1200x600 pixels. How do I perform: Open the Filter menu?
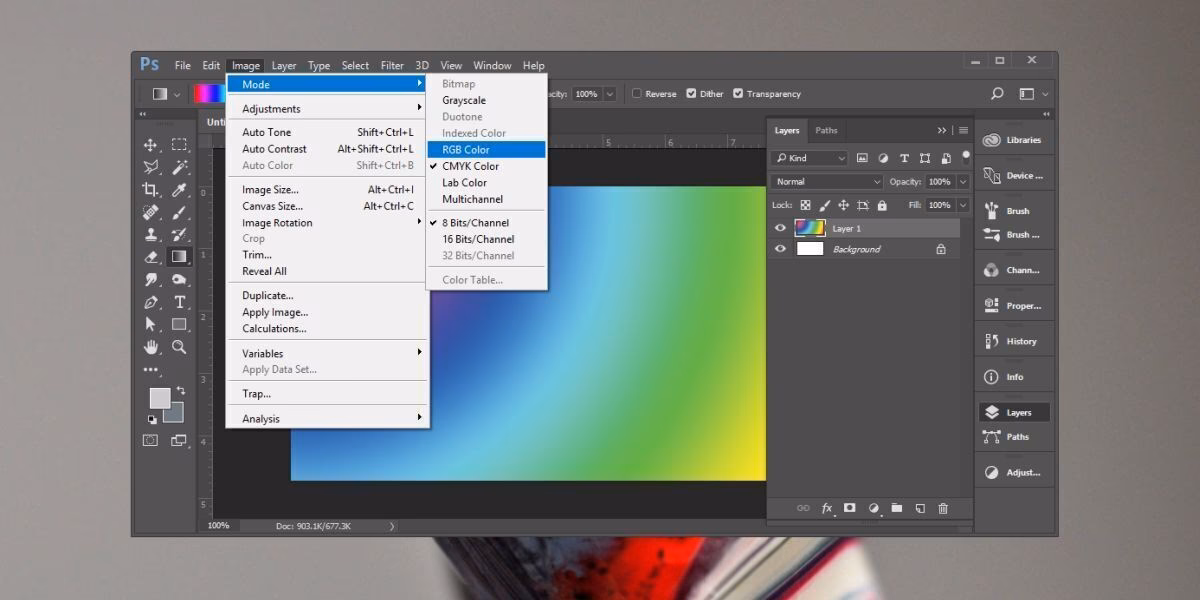(x=391, y=65)
